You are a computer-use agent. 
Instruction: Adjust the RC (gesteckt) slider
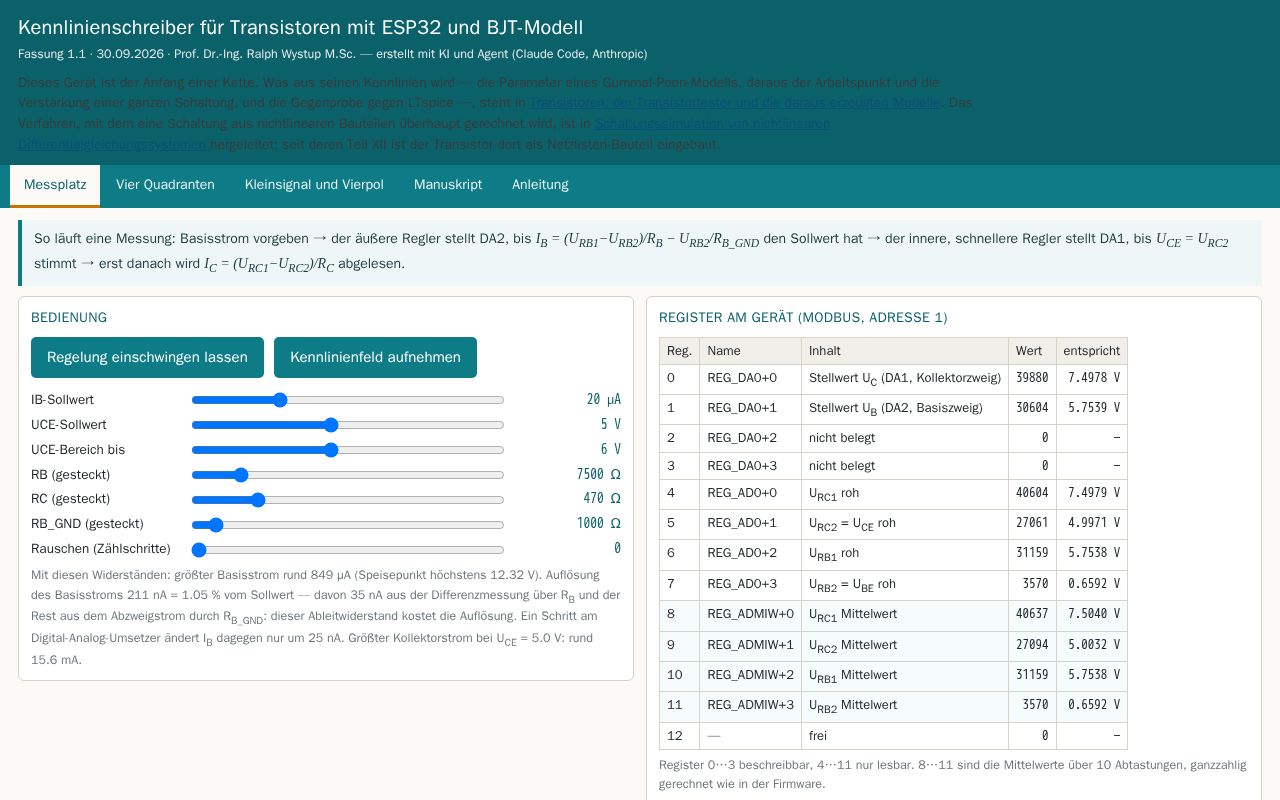348,499
